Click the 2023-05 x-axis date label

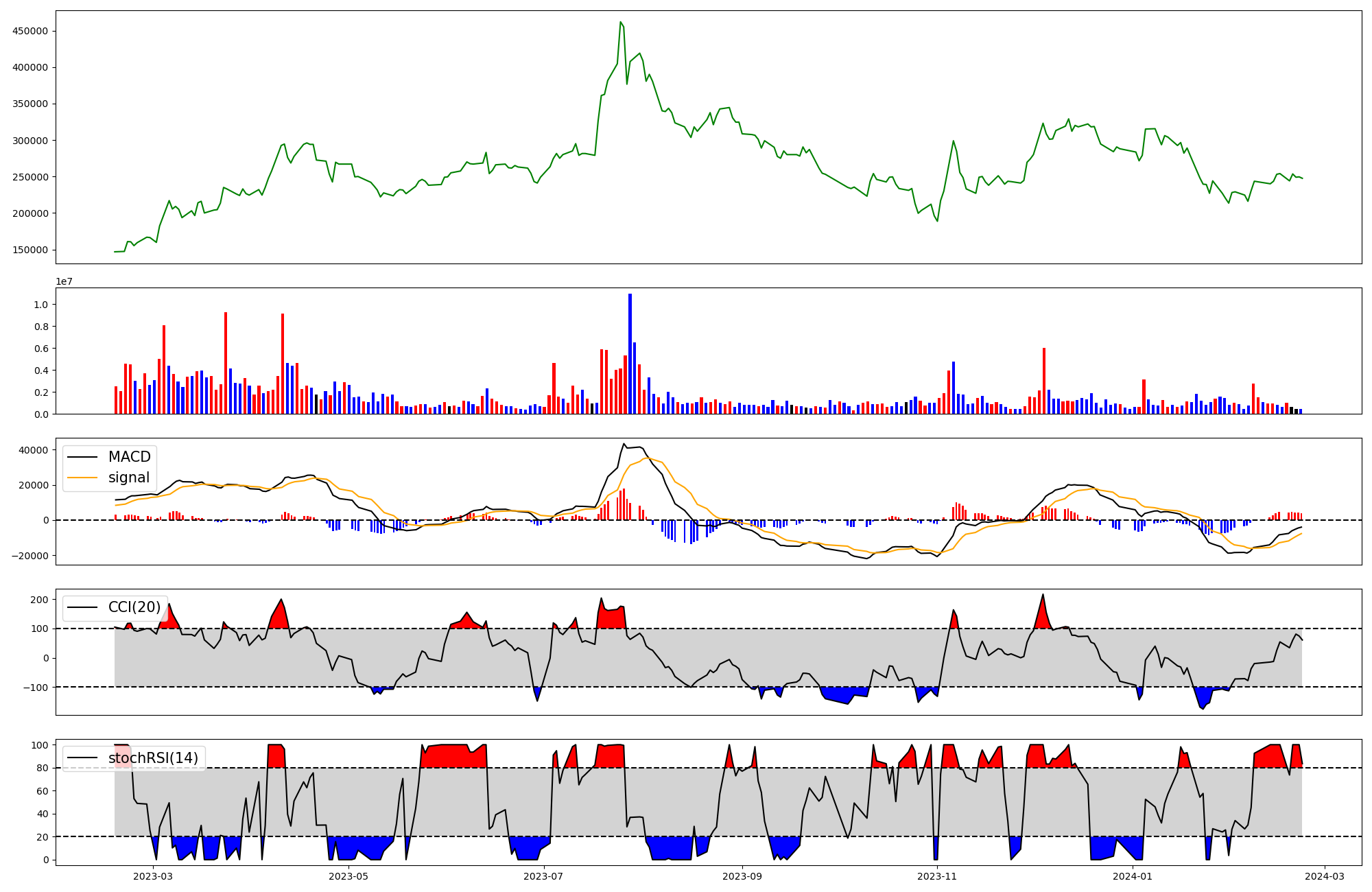tap(348, 876)
